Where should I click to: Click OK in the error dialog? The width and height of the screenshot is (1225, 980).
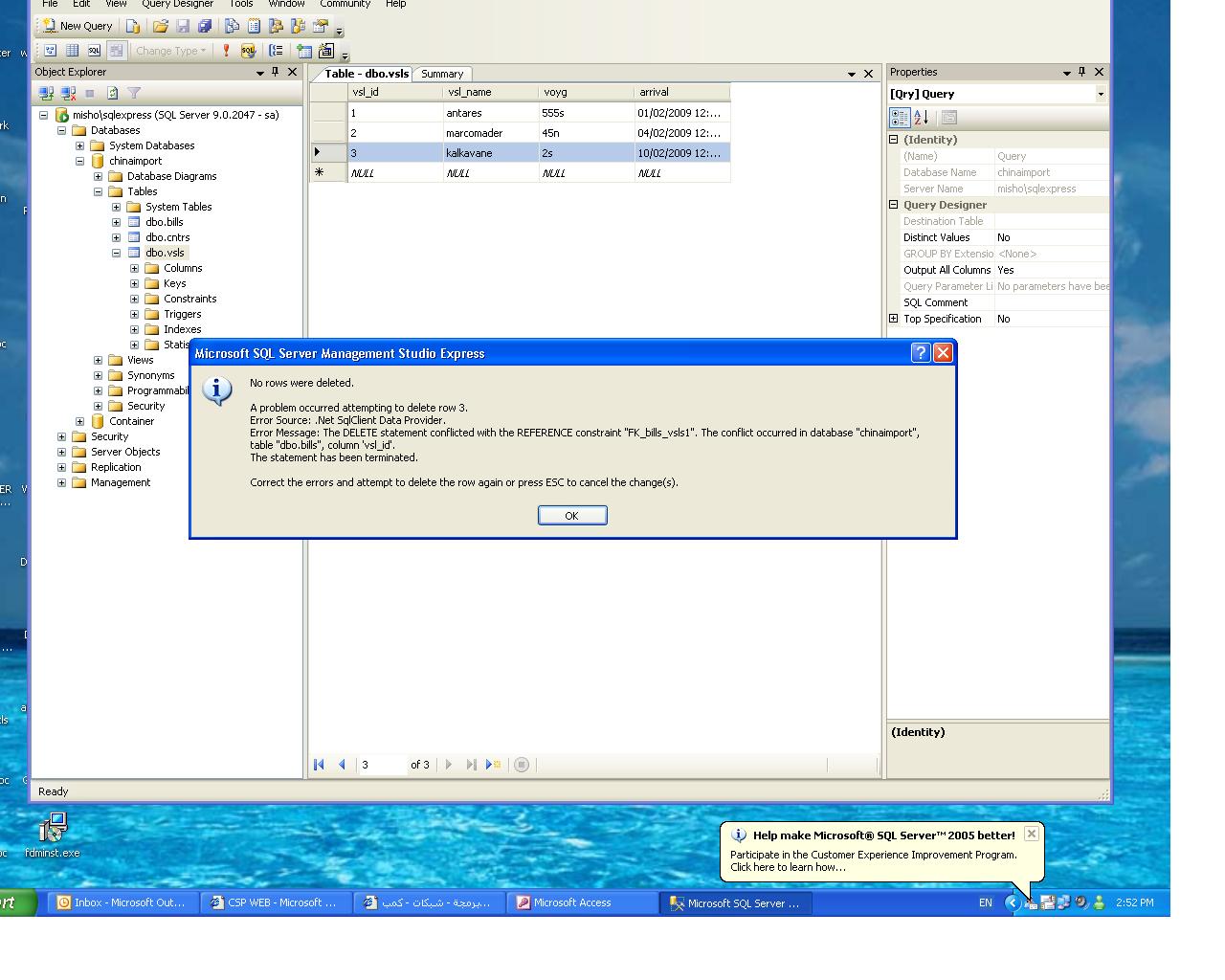[572, 515]
